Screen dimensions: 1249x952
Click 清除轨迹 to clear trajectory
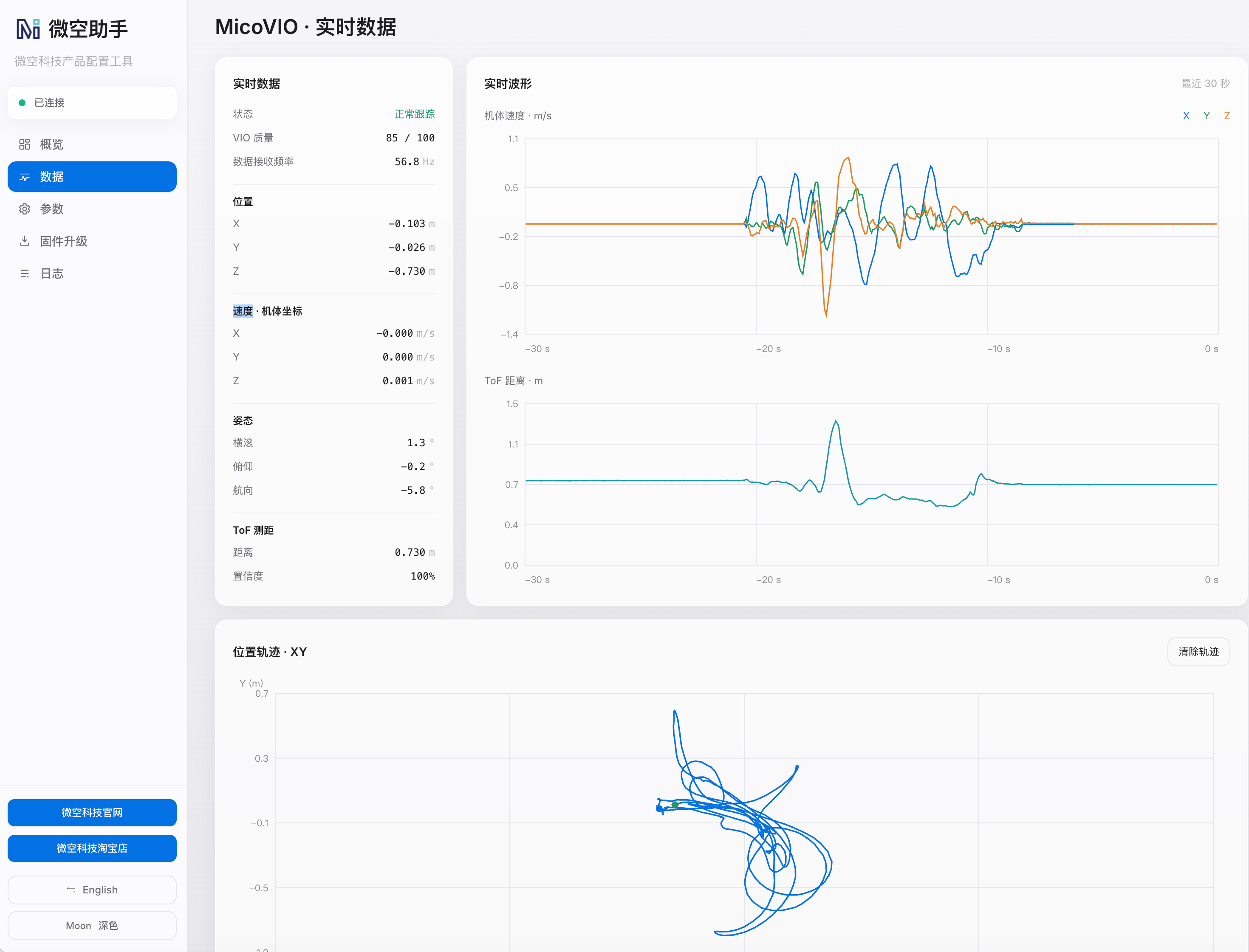pyautogui.click(x=1198, y=652)
